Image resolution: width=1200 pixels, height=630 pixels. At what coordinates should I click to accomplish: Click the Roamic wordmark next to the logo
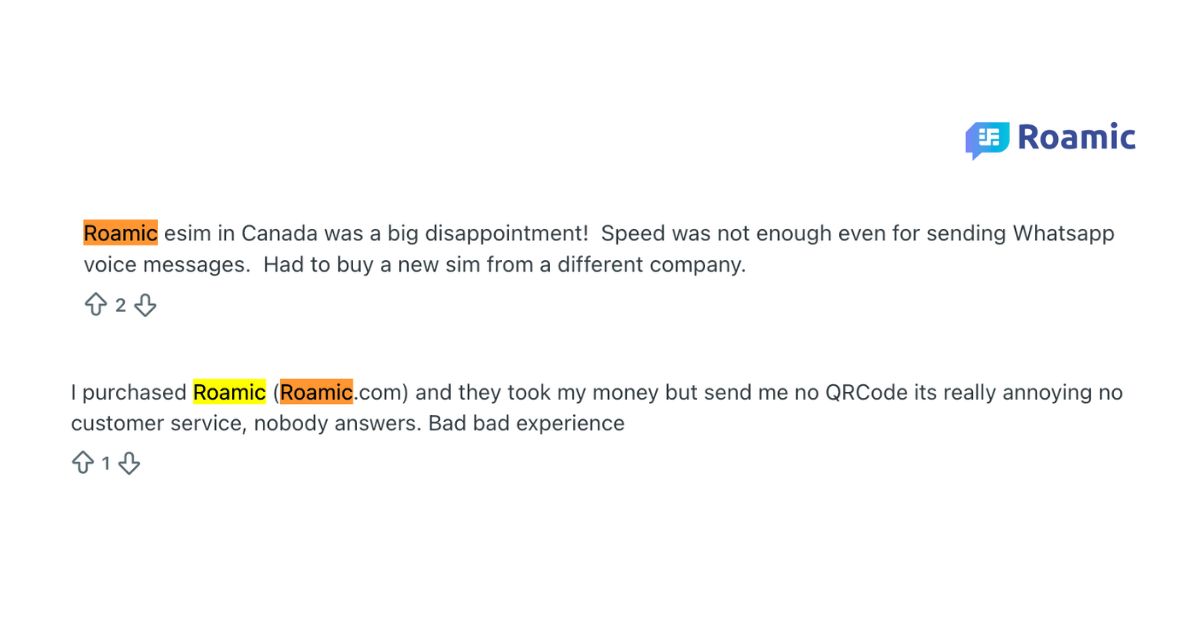click(1076, 137)
